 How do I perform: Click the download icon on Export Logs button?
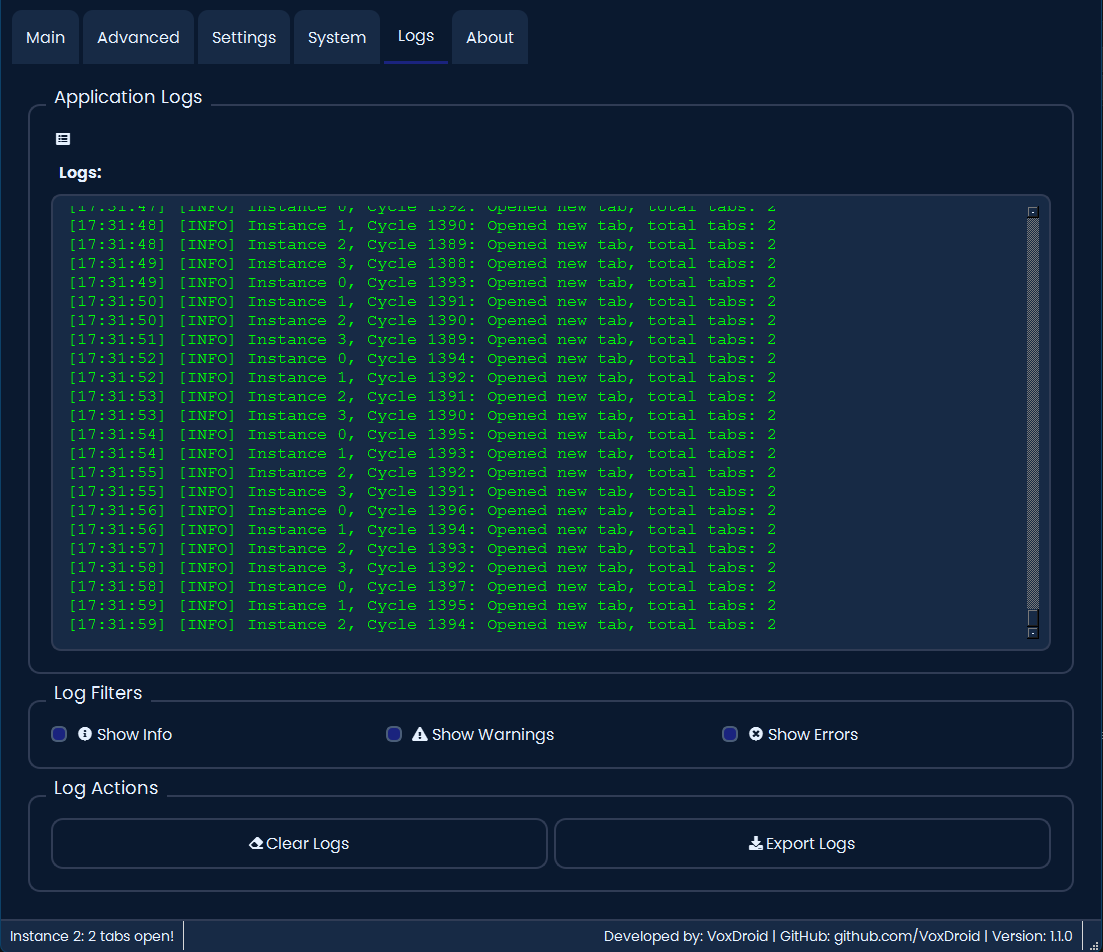pyautogui.click(x=756, y=843)
